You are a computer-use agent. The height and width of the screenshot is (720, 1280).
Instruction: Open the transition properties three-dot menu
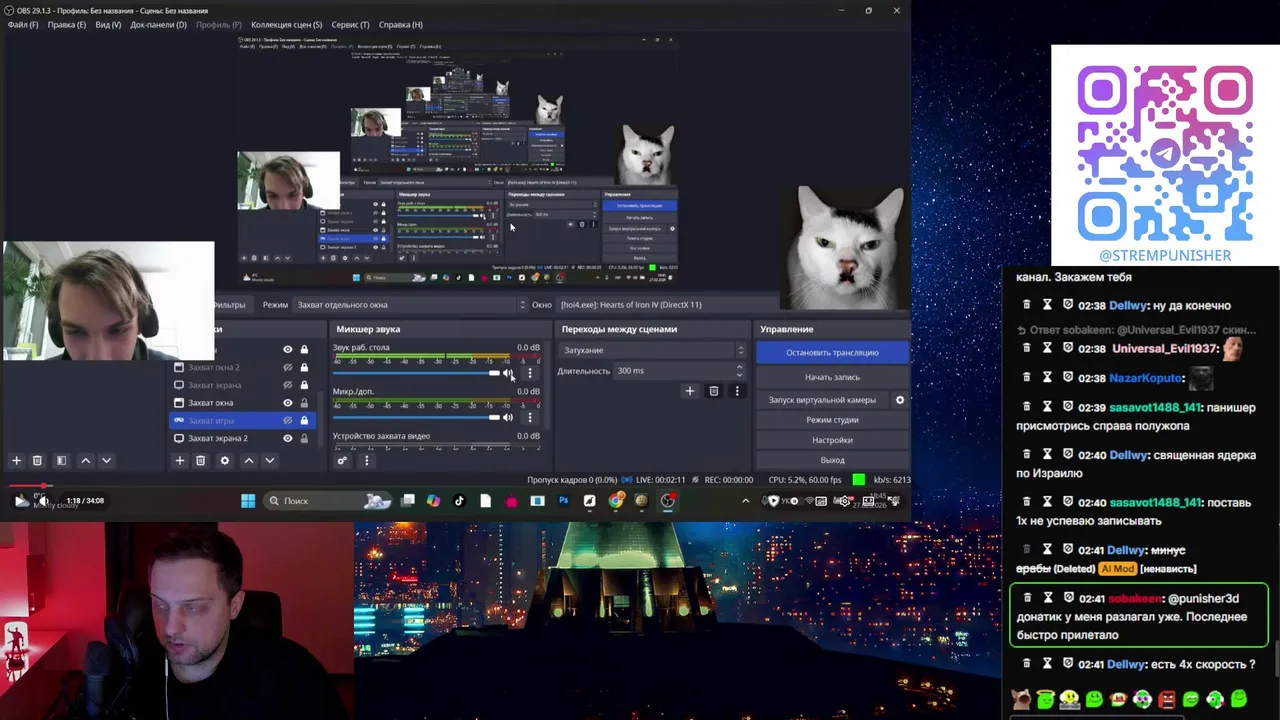tap(737, 391)
